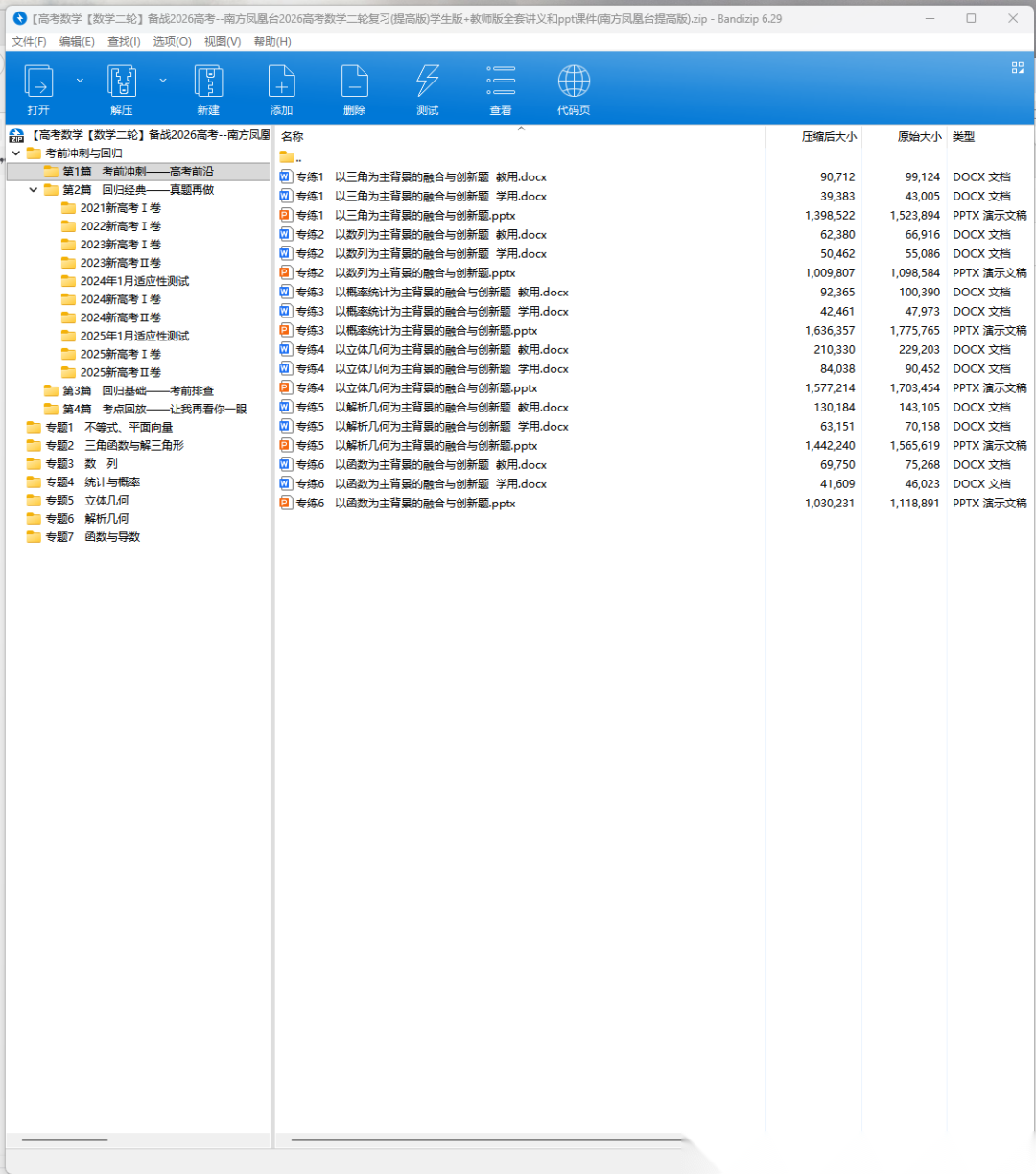Collapse the 第2篇 回归经典 folder chevron
The image size is (1036, 1174).
point(34,190)
